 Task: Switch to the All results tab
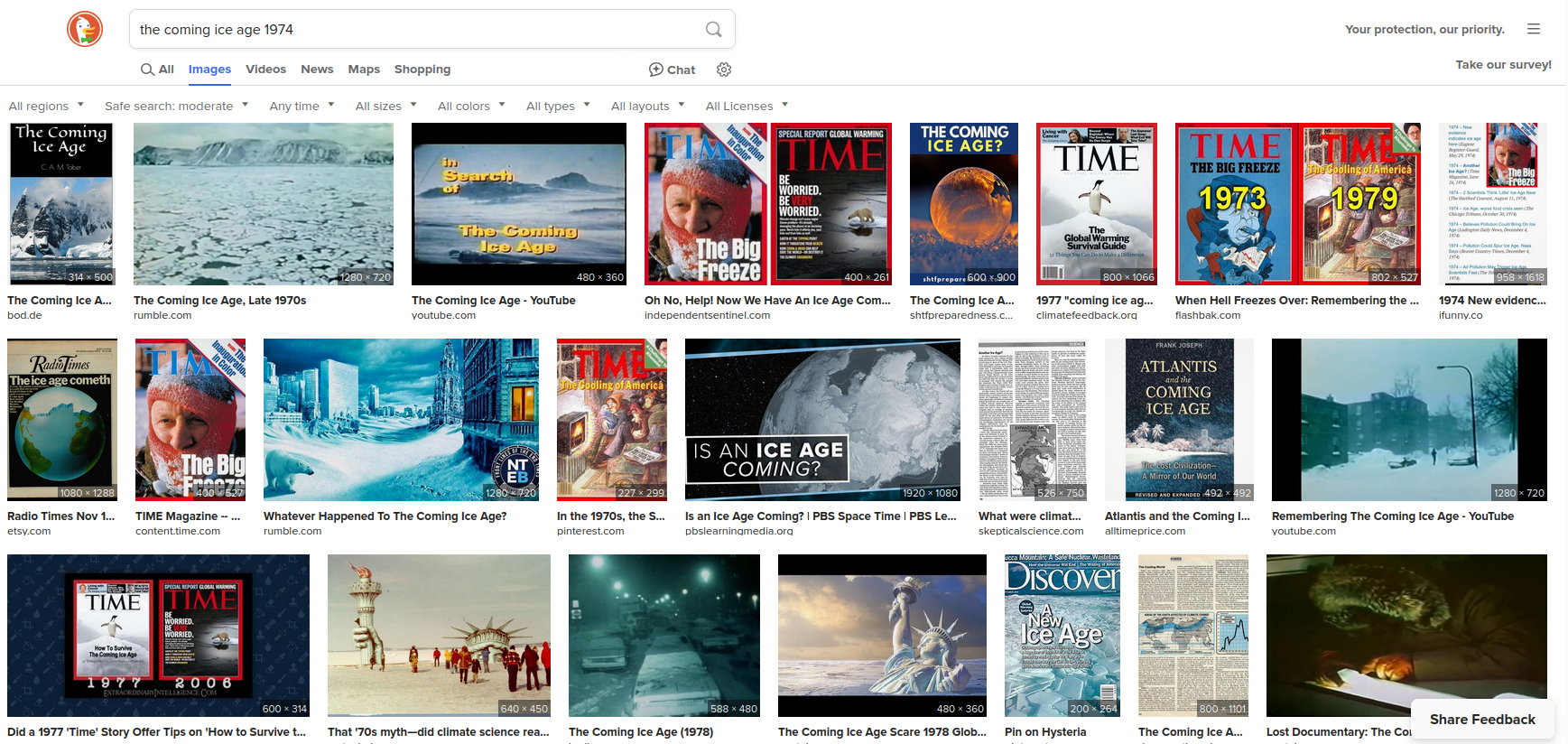coord(157,69)
